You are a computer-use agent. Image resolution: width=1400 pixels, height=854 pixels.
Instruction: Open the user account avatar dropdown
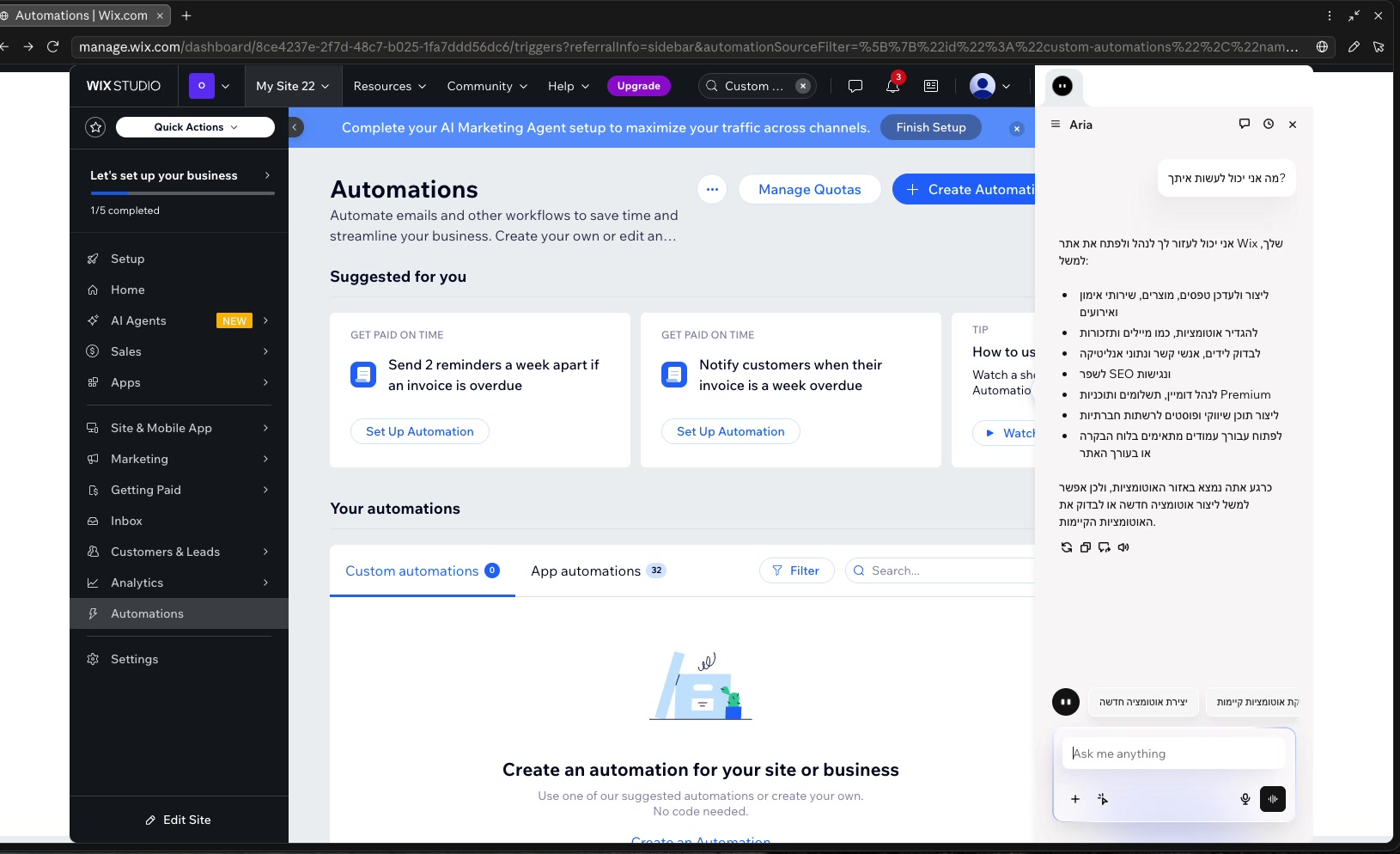pyautogui.click(x=990, y=86)
